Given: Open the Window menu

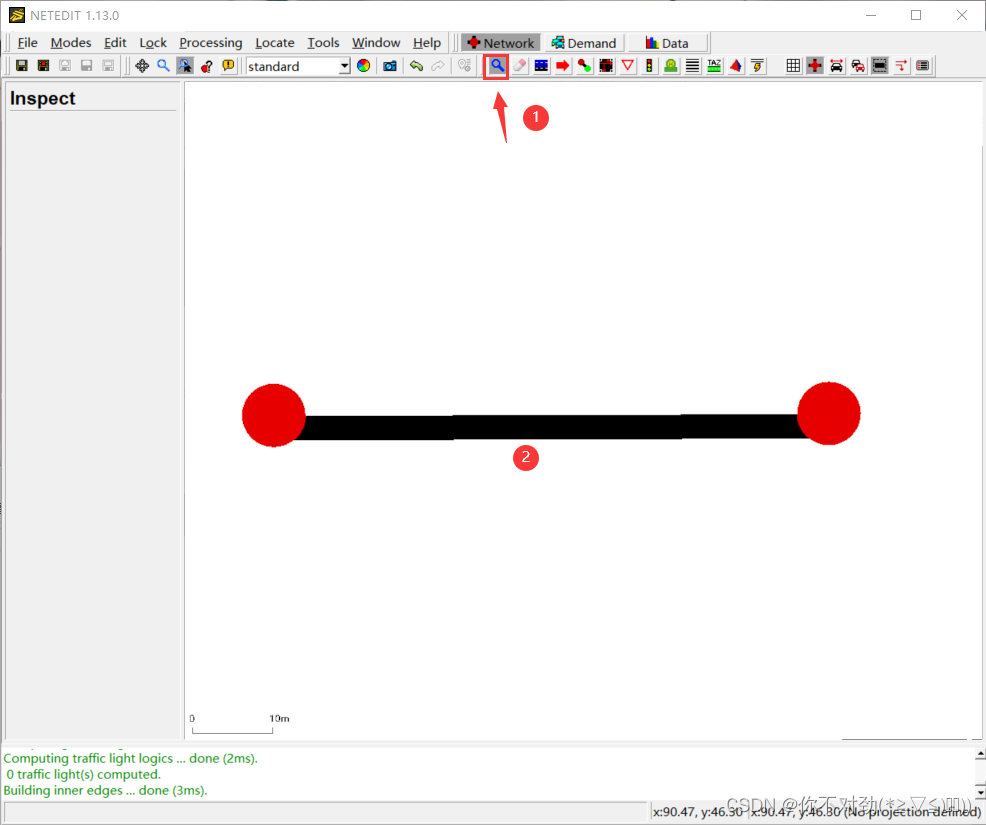Looking at the screenshot, I should pyautogui.click(x=376, y=43).
